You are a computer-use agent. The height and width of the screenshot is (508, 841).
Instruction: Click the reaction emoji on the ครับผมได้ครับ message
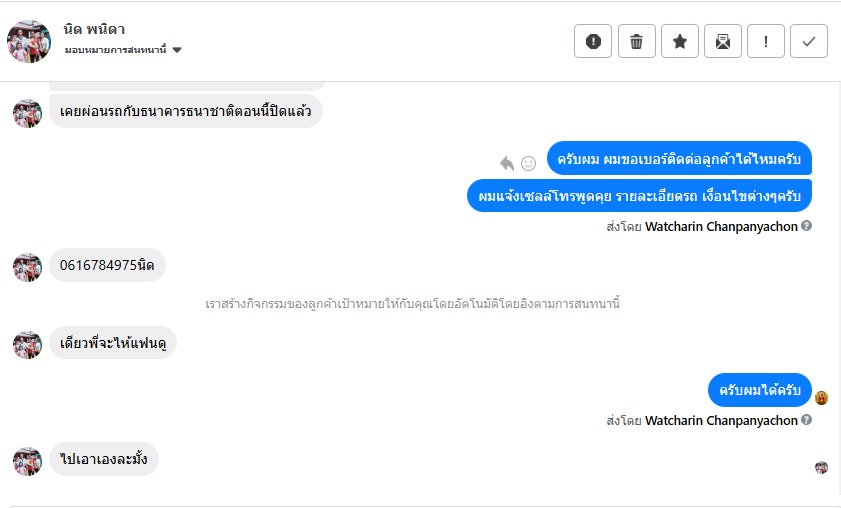tap(821, 397)
